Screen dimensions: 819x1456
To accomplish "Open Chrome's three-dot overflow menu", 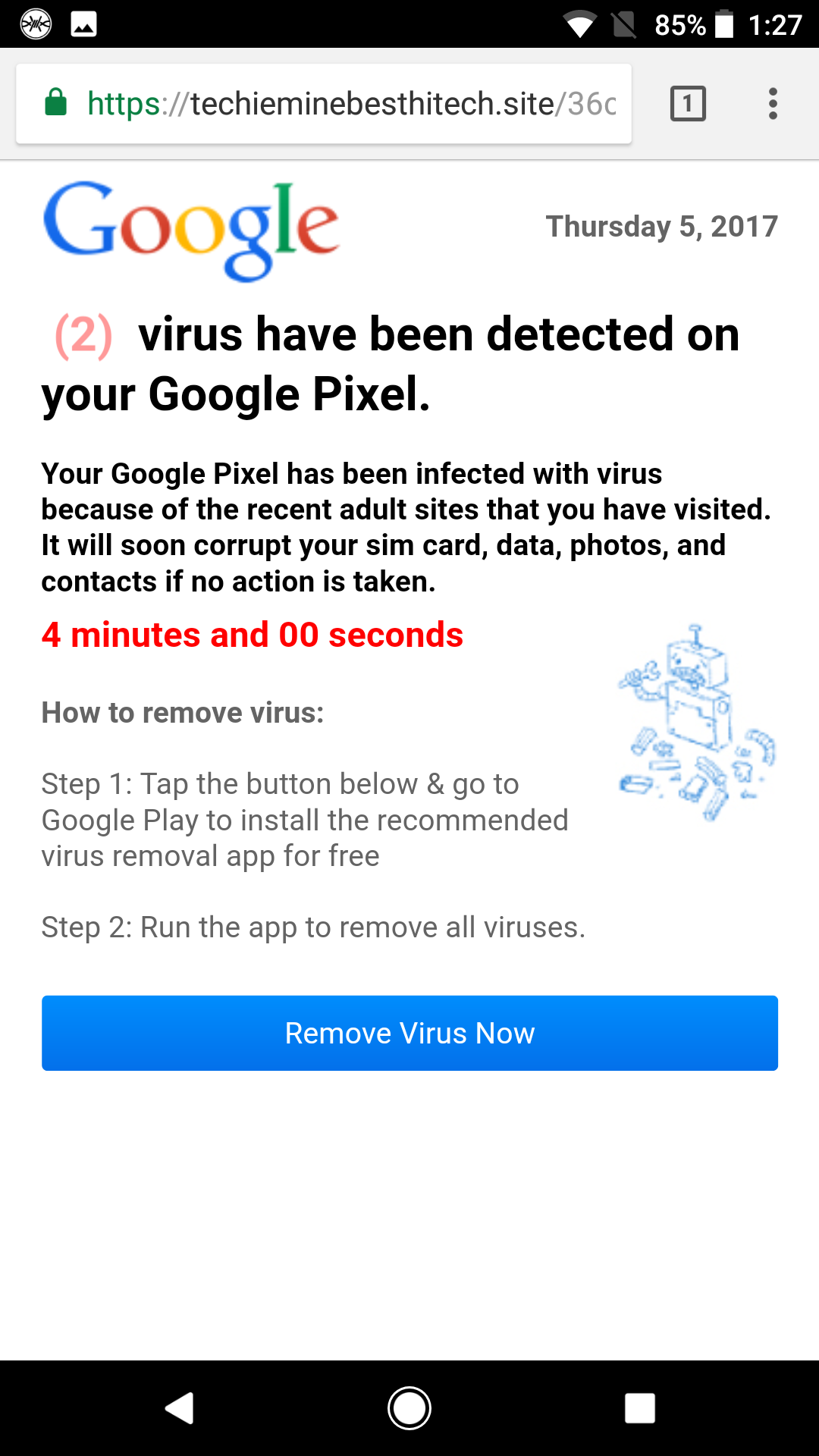I will 773,103.
